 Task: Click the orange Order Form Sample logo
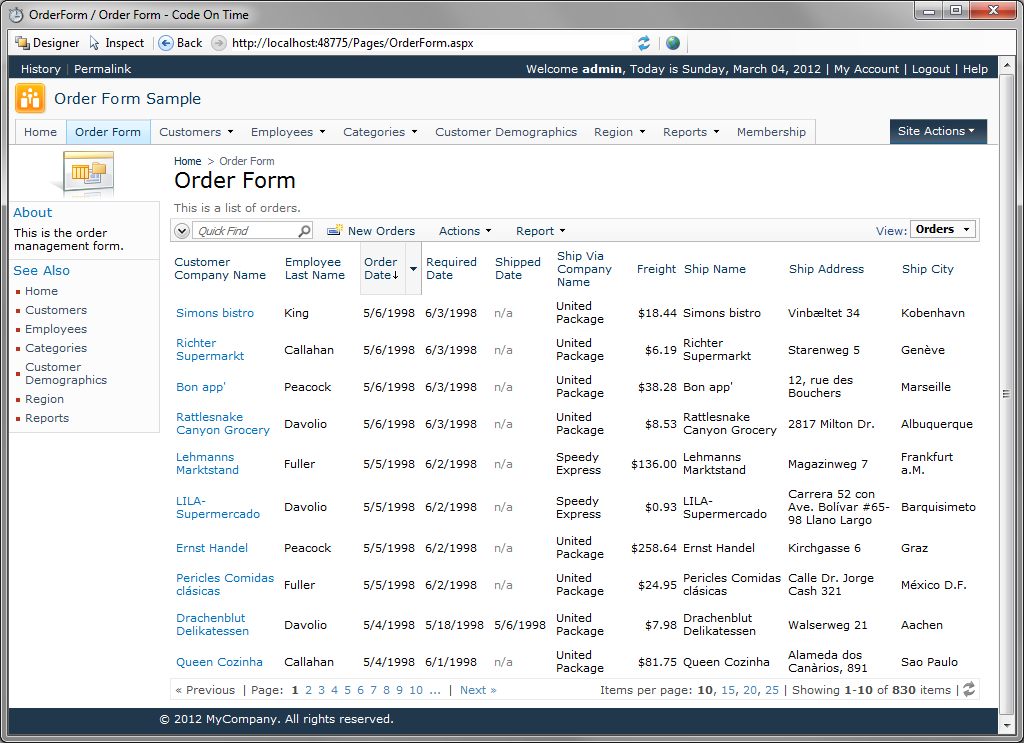[x=30, y=99]
